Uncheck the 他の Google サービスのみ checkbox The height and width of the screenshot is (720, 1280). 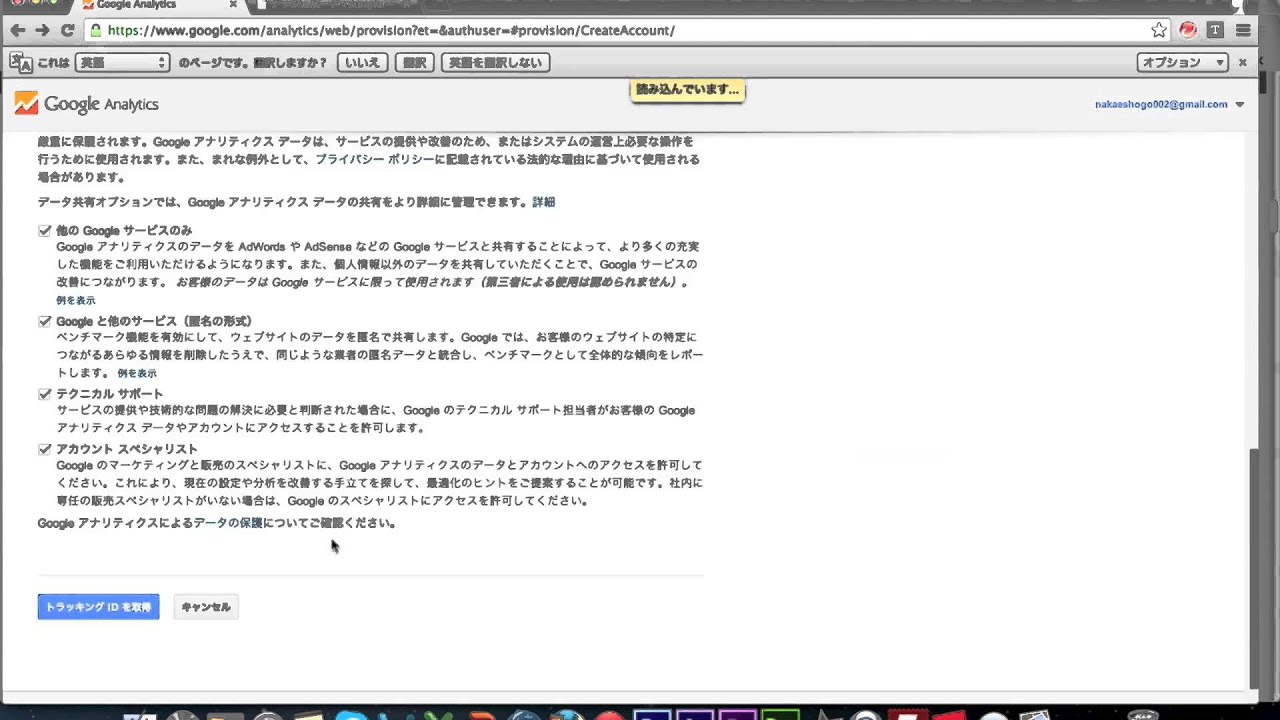point(45,231)
